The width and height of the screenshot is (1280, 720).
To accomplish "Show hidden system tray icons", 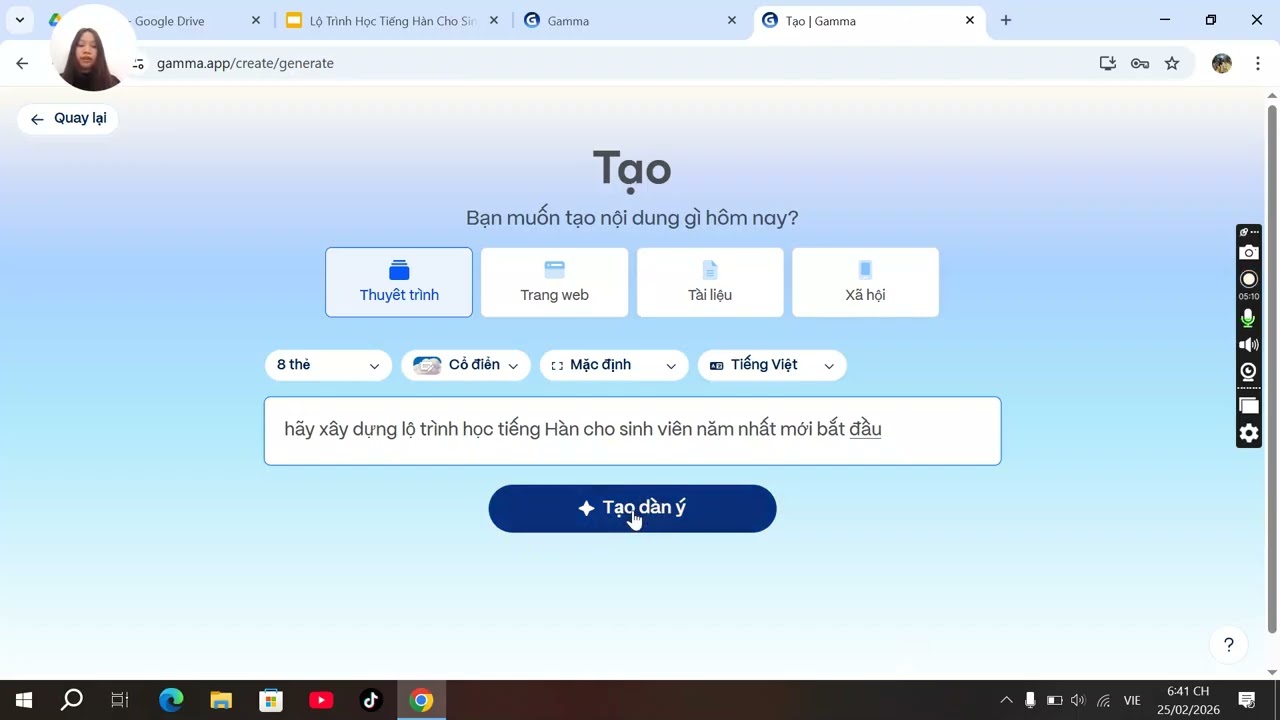I will pyautogui.click(x=1006, y=700).
